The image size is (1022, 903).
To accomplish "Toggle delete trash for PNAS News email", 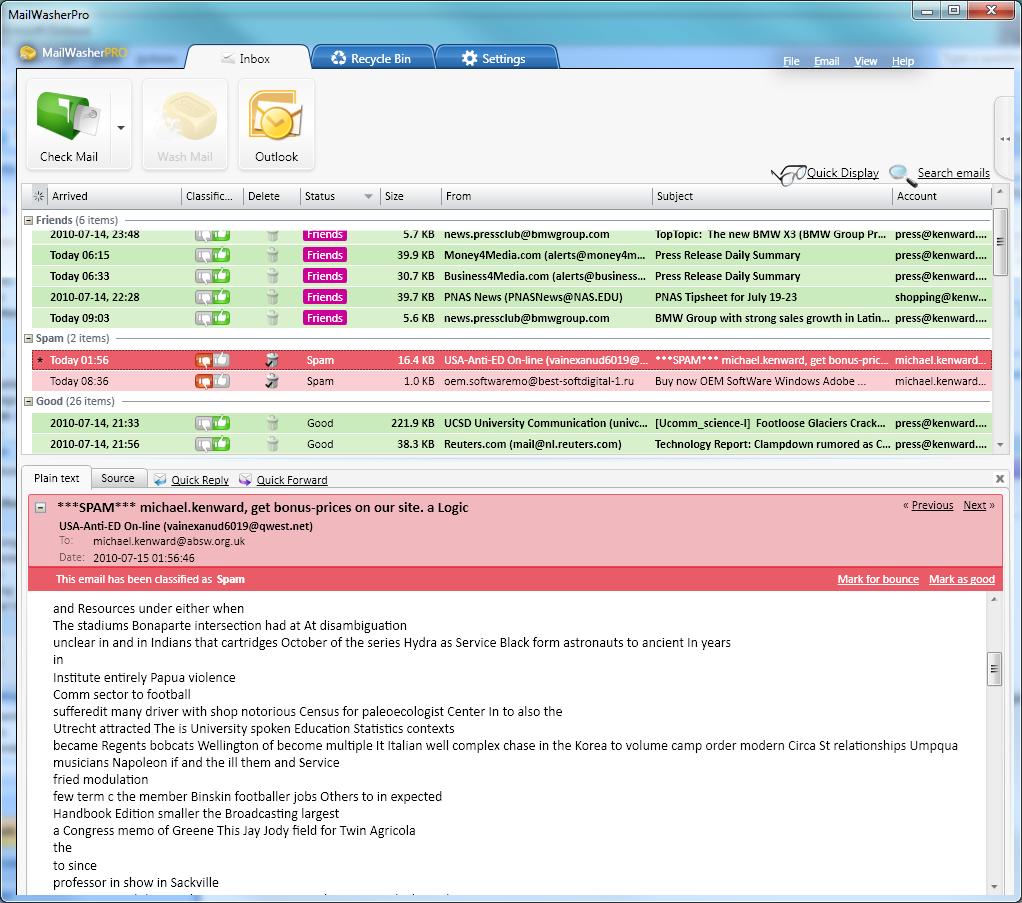I will [272, 297].
